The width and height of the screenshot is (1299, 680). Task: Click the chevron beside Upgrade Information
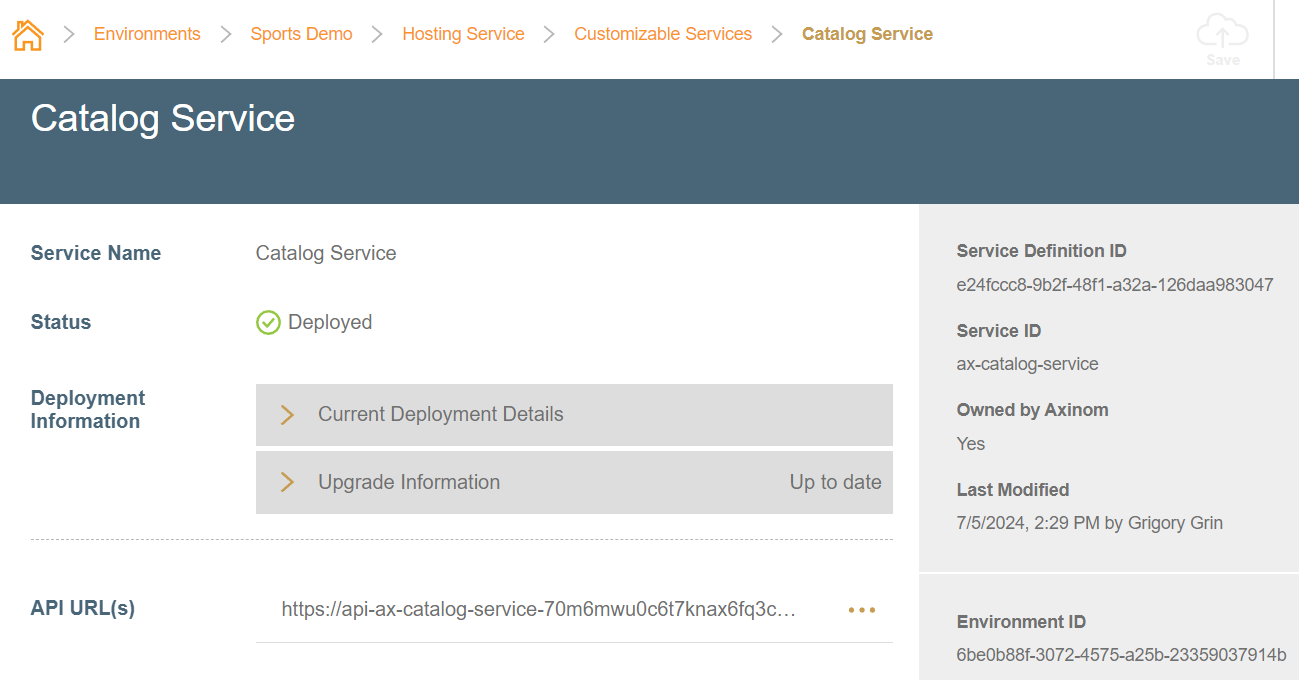pos(287,483)
